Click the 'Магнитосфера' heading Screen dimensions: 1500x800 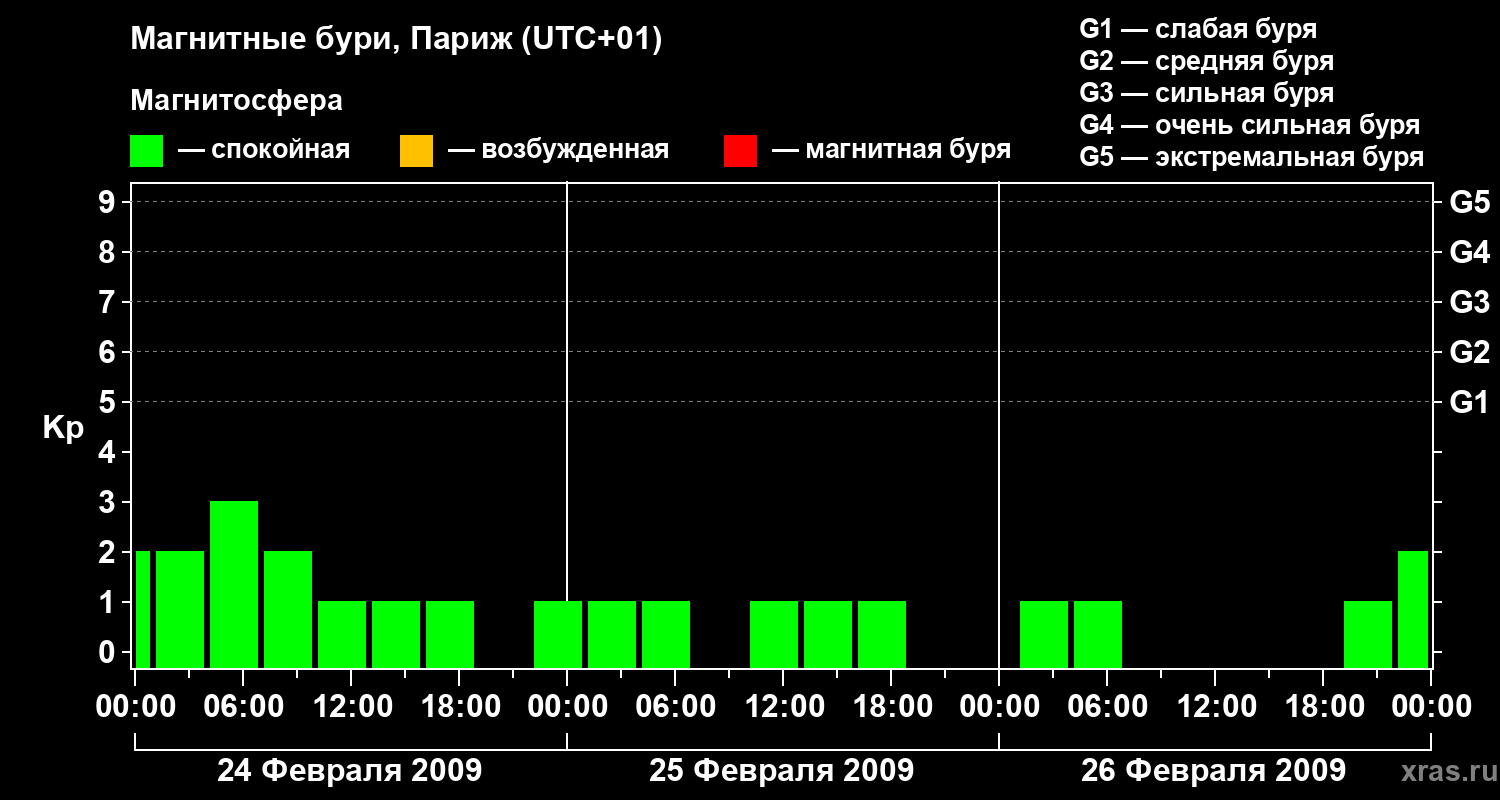coord(236,101)
